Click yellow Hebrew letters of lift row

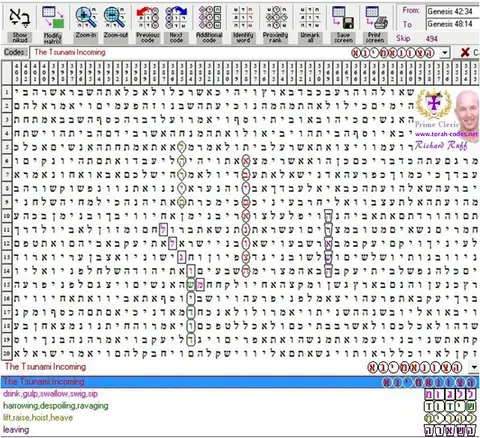[x=450, y=418]
